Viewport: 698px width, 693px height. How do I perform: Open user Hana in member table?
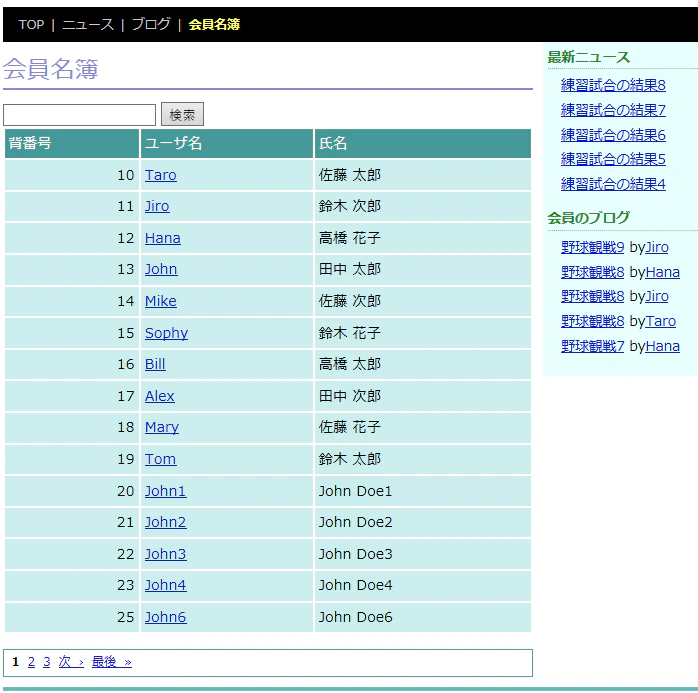point(162,238)
